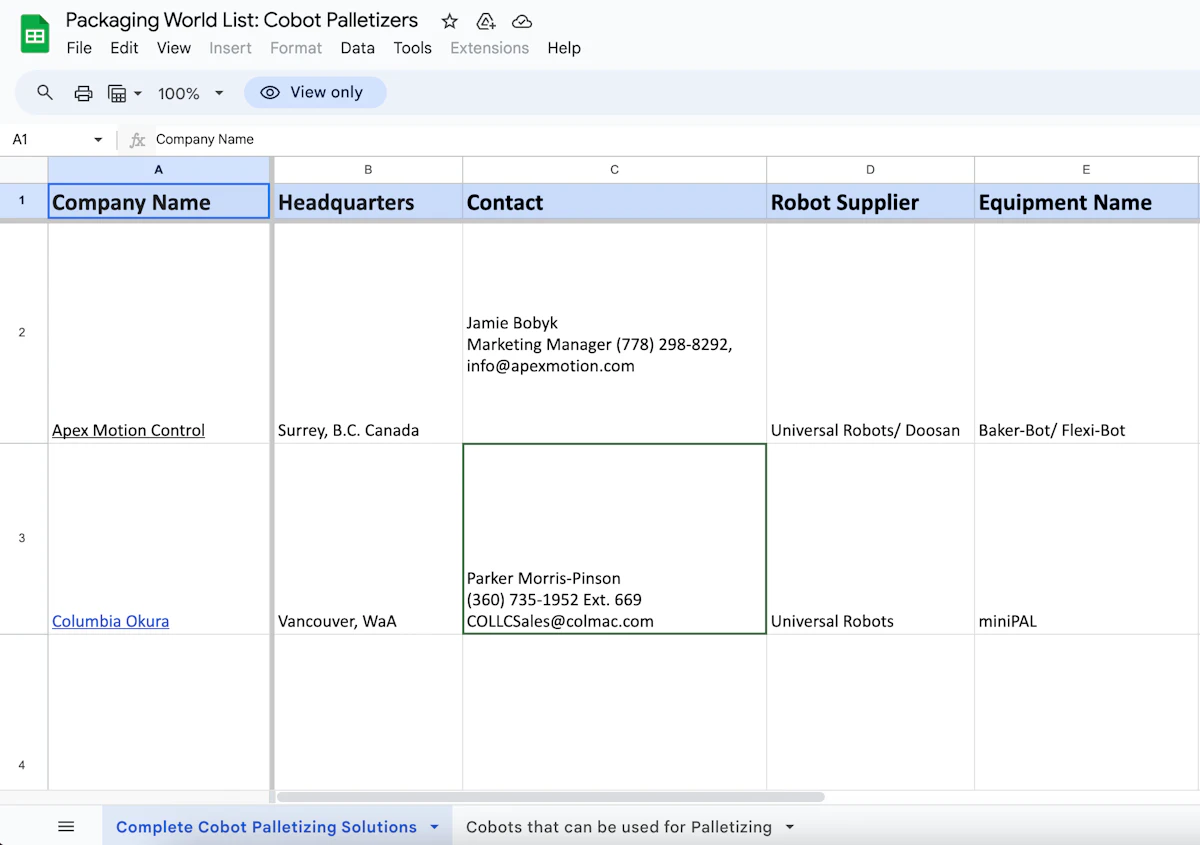Check the cloud document status icon
Screen dimensions: 1200x845
521,21
